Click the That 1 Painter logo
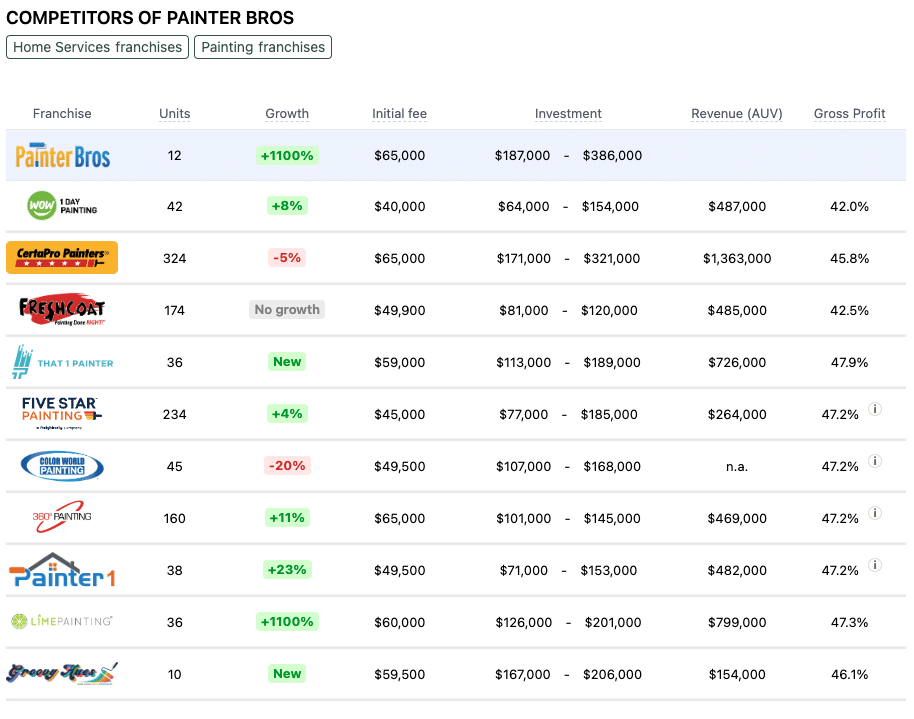 [x=62, y=362]
